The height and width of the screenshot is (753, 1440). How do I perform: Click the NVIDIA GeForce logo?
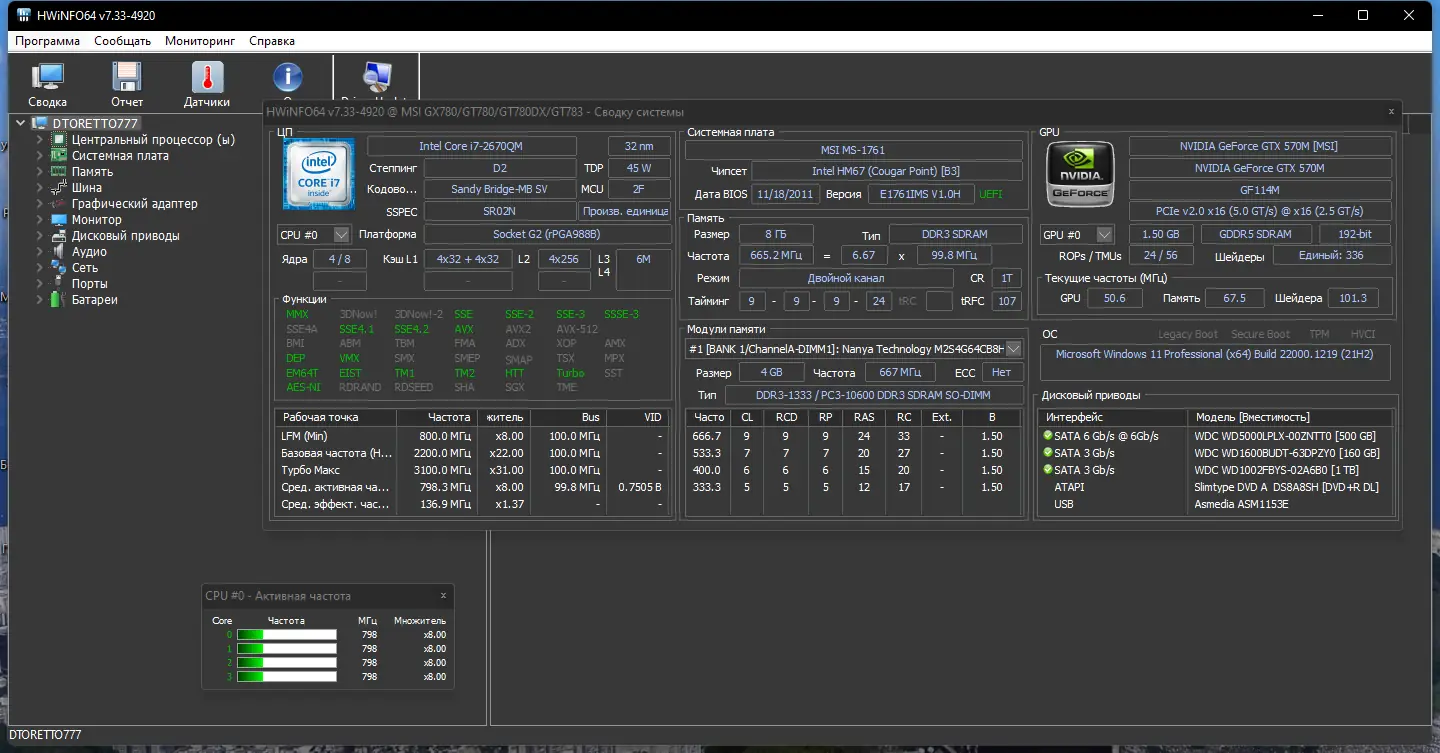(1081, 174)
